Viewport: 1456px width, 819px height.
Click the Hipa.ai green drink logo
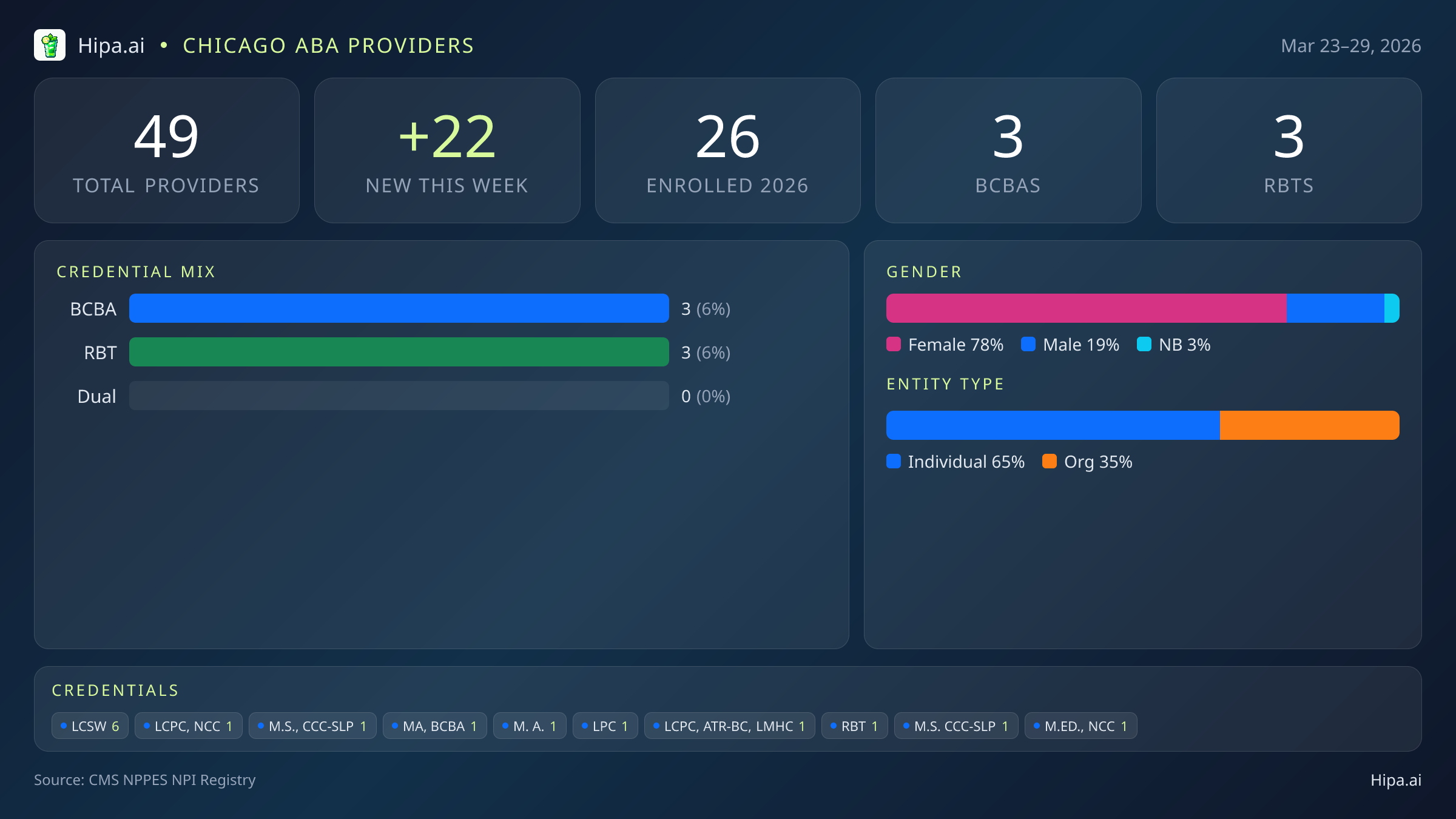pyautogui.click(x=51, y=45)
